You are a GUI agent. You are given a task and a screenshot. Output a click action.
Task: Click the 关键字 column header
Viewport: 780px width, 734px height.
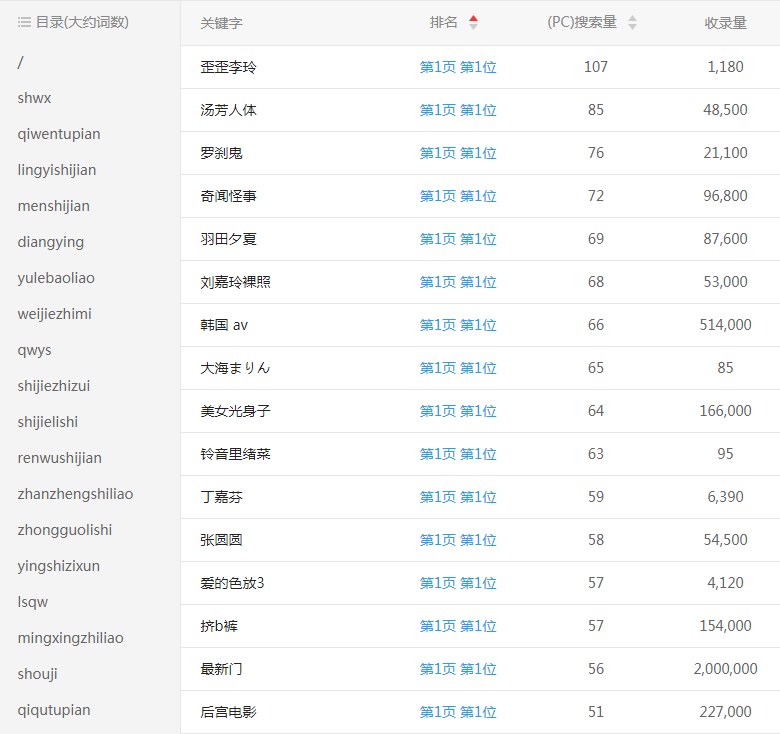221,22
